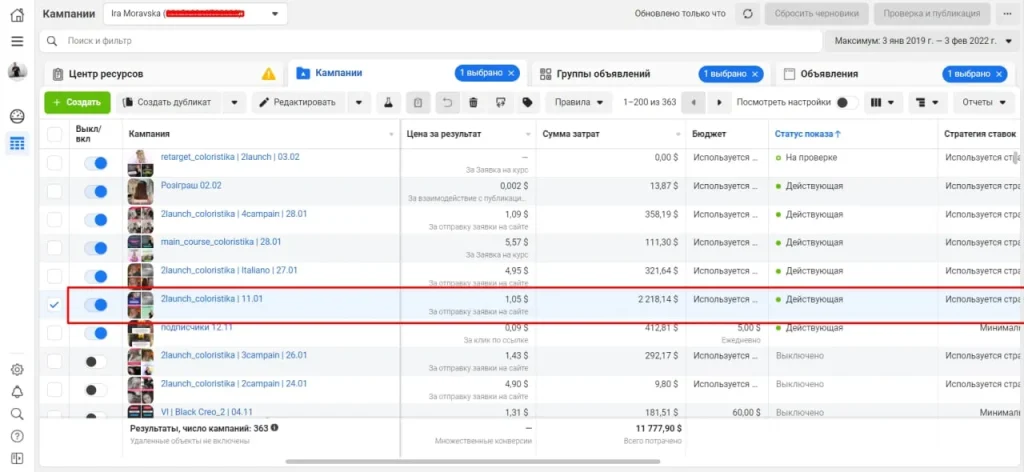Open the Ira Moravska account selector
This screenshot has width=1024, height=472.
[x=195, y=14]
